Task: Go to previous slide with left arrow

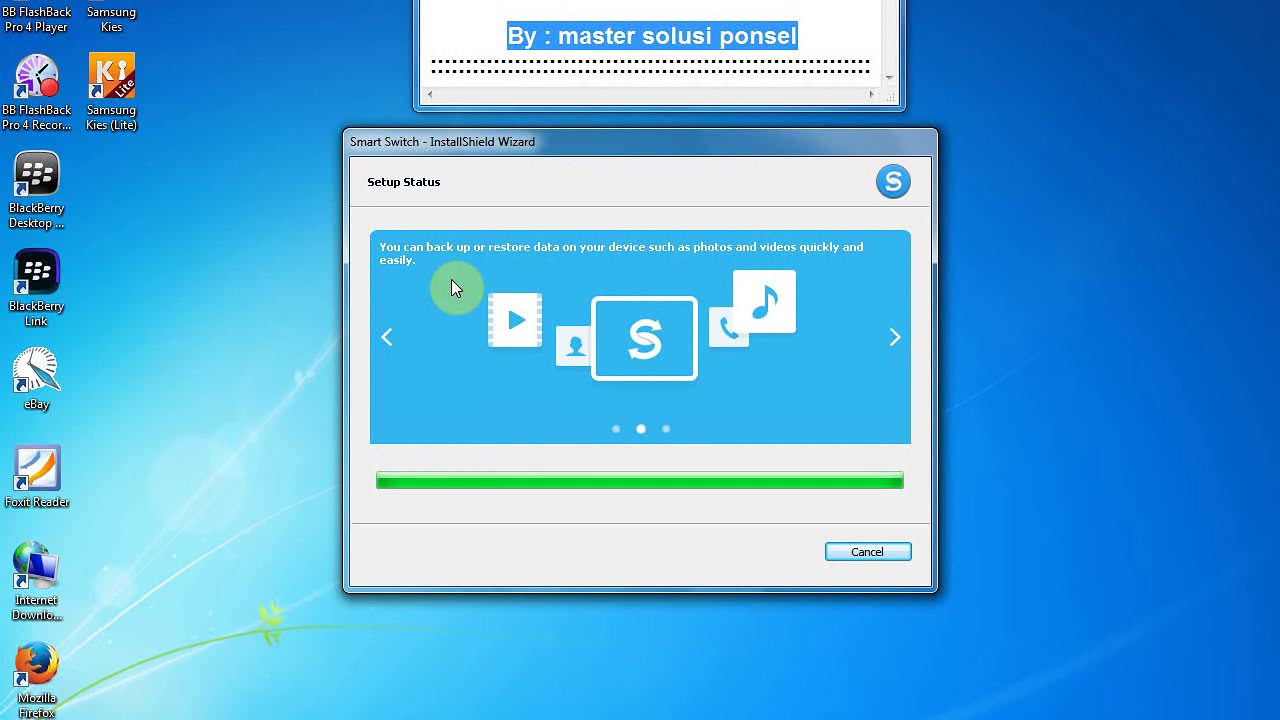Action: pyautogui.click(x=387, y=337)
